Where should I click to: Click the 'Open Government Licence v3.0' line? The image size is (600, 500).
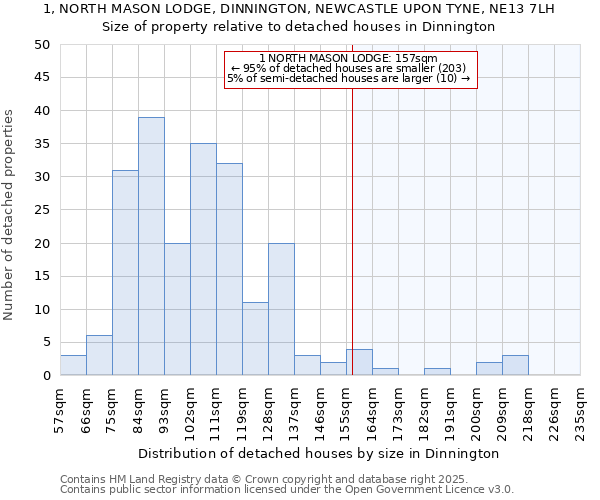click(x=287, y=489)
